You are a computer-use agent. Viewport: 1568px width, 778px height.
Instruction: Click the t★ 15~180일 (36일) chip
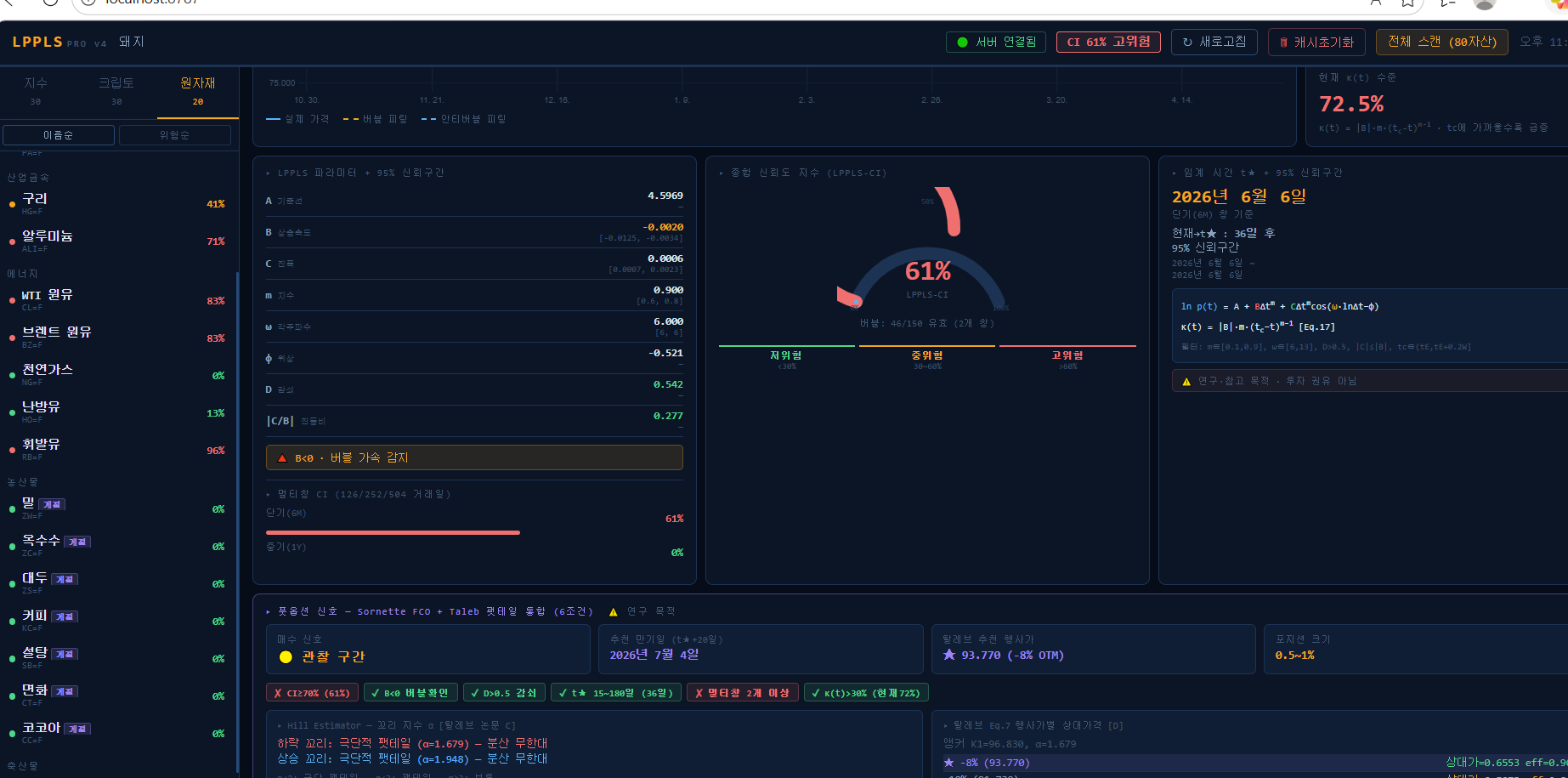pyautogui.click(x=616, y=693)
